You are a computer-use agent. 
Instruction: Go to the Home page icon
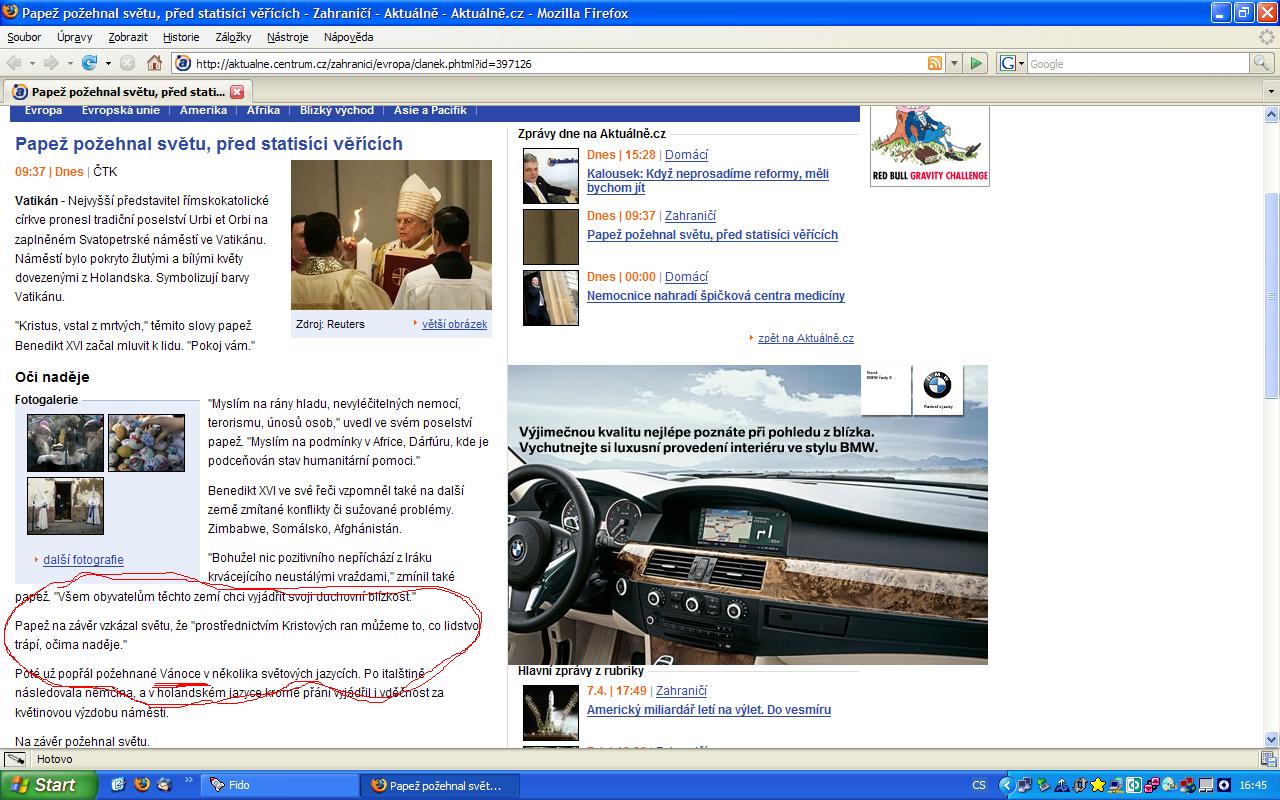[154, 63]
